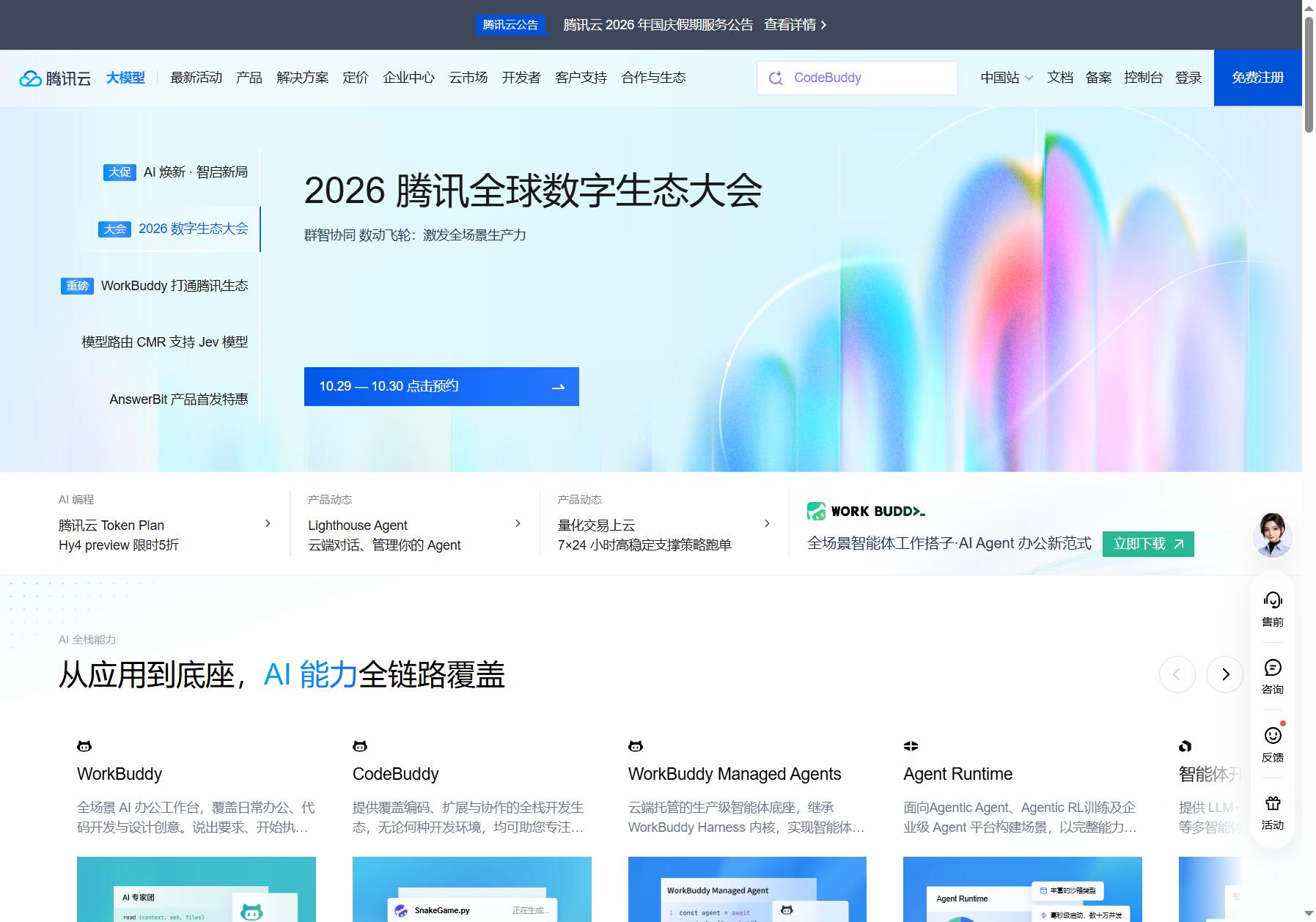This screenshot has height=922, width=1316.
Task: Open the 控制台 link
Action: (1143, 78)
